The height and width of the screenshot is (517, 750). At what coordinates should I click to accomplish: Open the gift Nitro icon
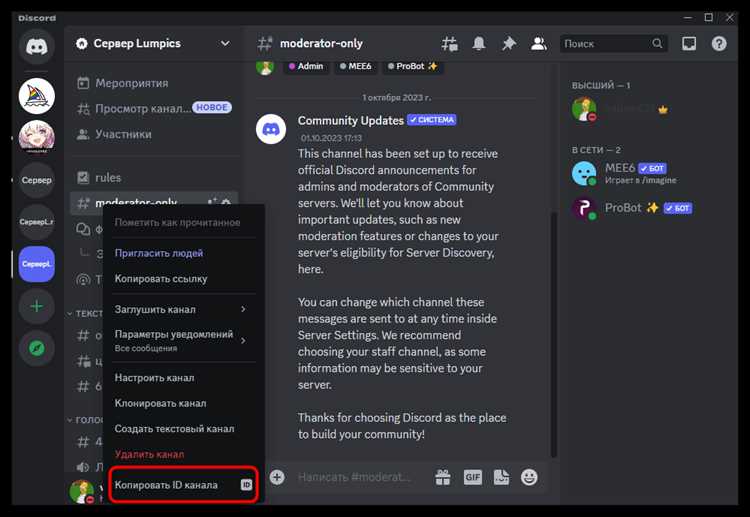[443, 477]
